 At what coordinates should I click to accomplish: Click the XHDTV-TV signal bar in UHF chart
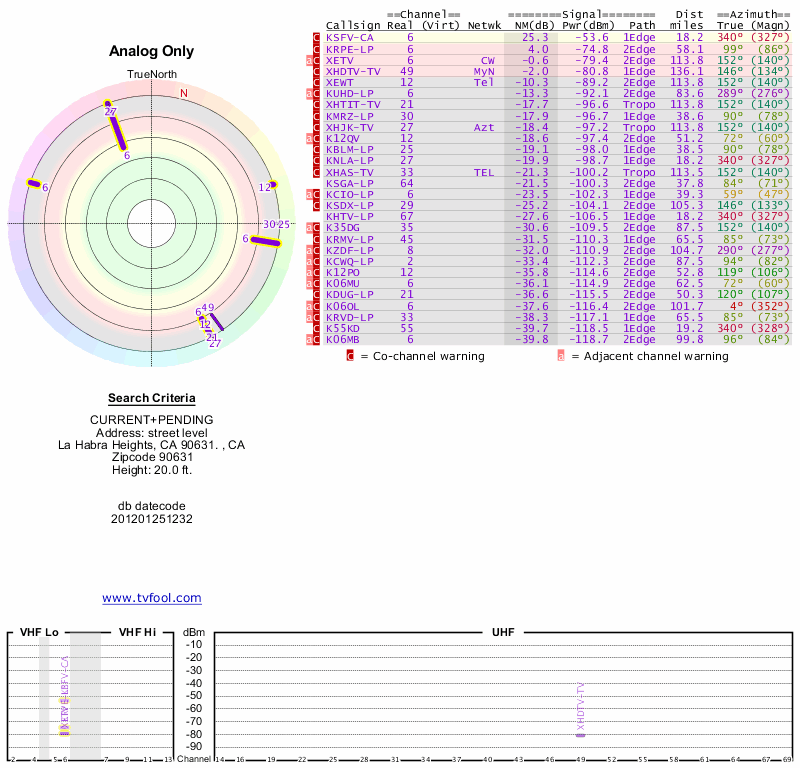pos(580,735)
